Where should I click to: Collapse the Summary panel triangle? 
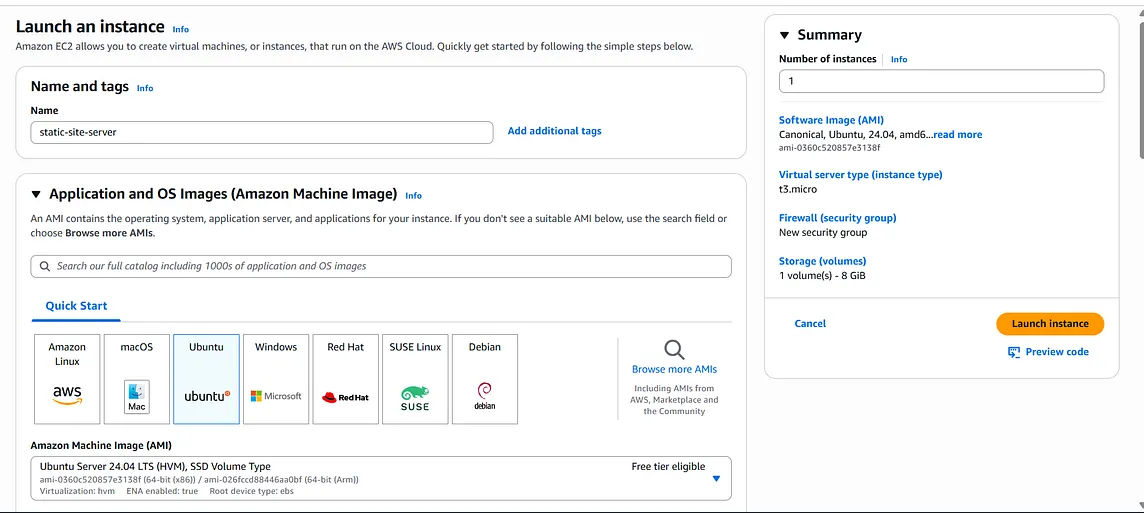point(784,36)
